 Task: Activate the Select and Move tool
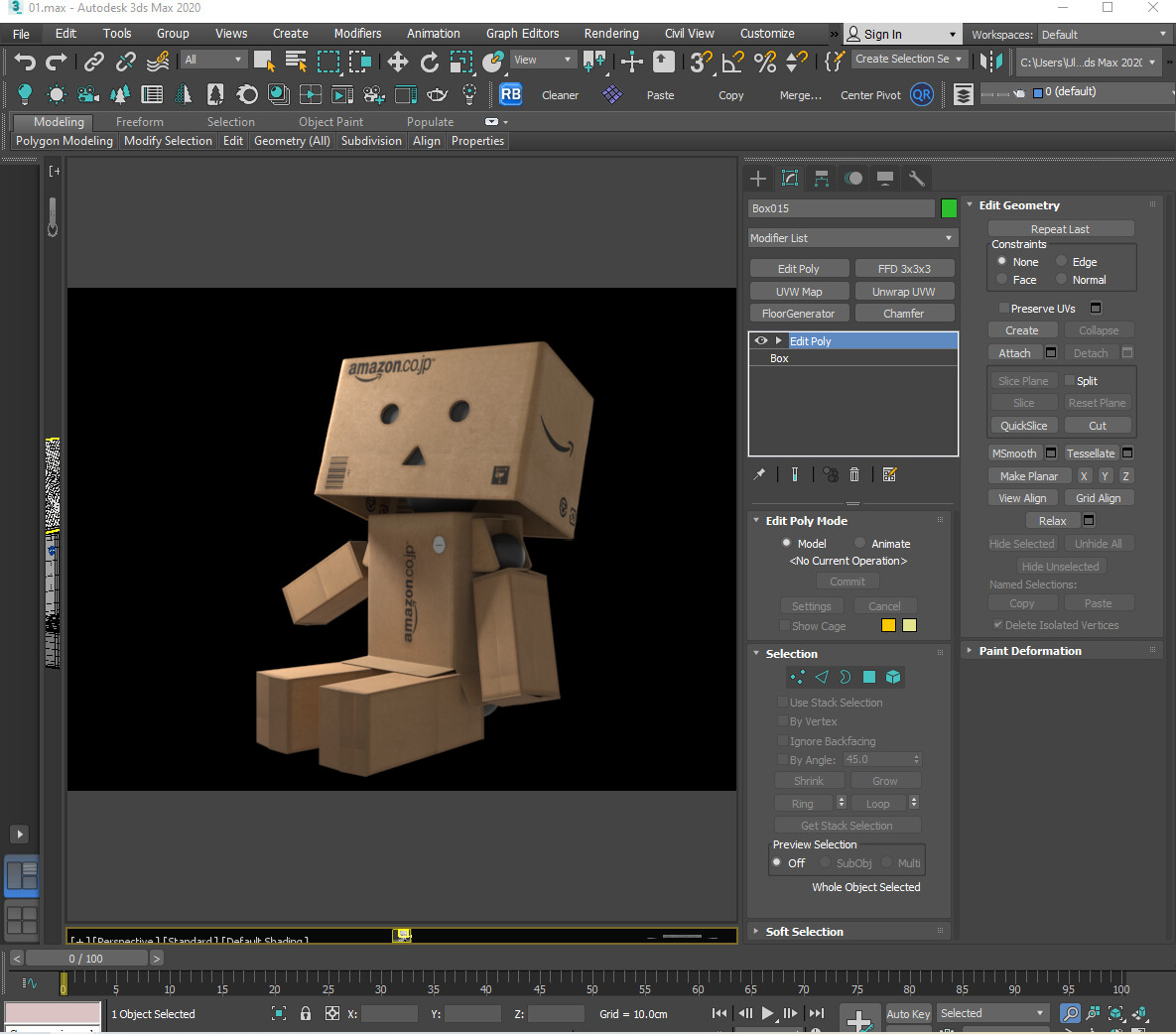pos(398,62)
